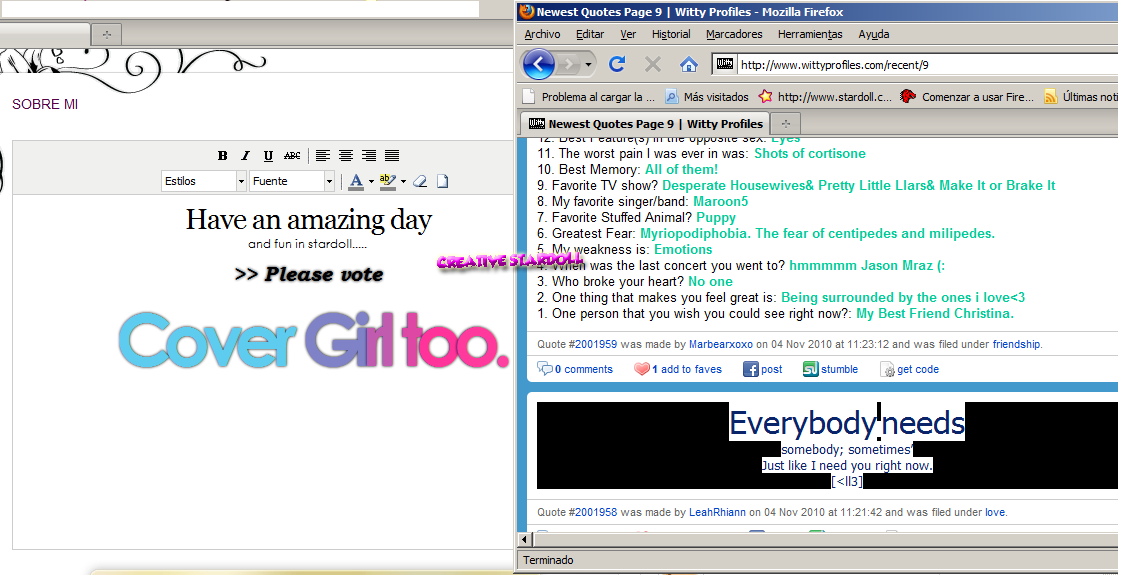
Task: Toggle bold formatting in the Stardoll editor
Action: pyautogui.click(x=223, y=156)
